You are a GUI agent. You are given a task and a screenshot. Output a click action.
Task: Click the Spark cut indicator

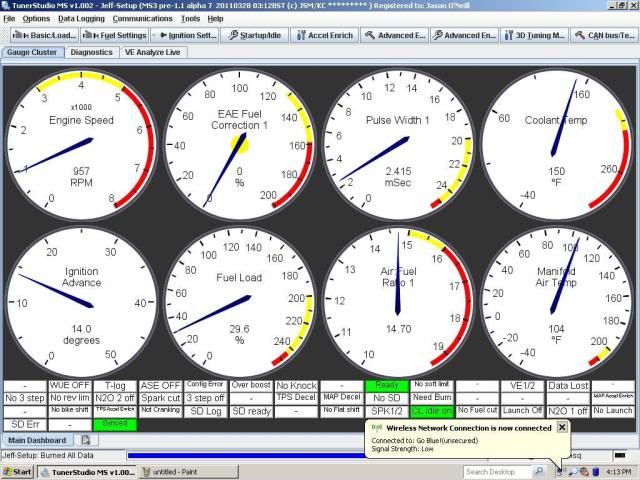(x=160, y=398)
